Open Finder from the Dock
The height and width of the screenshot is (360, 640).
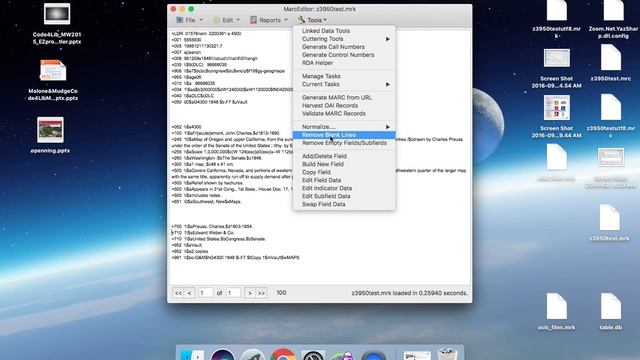192,355
